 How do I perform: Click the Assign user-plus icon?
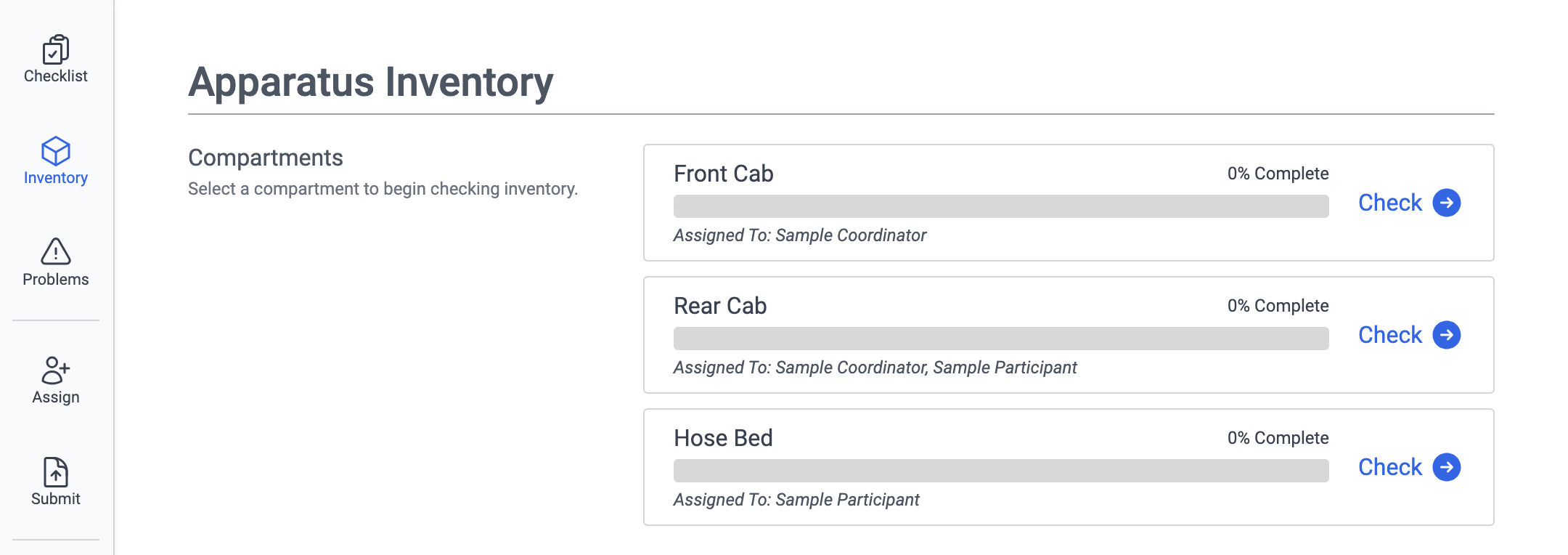pos(56,370)
